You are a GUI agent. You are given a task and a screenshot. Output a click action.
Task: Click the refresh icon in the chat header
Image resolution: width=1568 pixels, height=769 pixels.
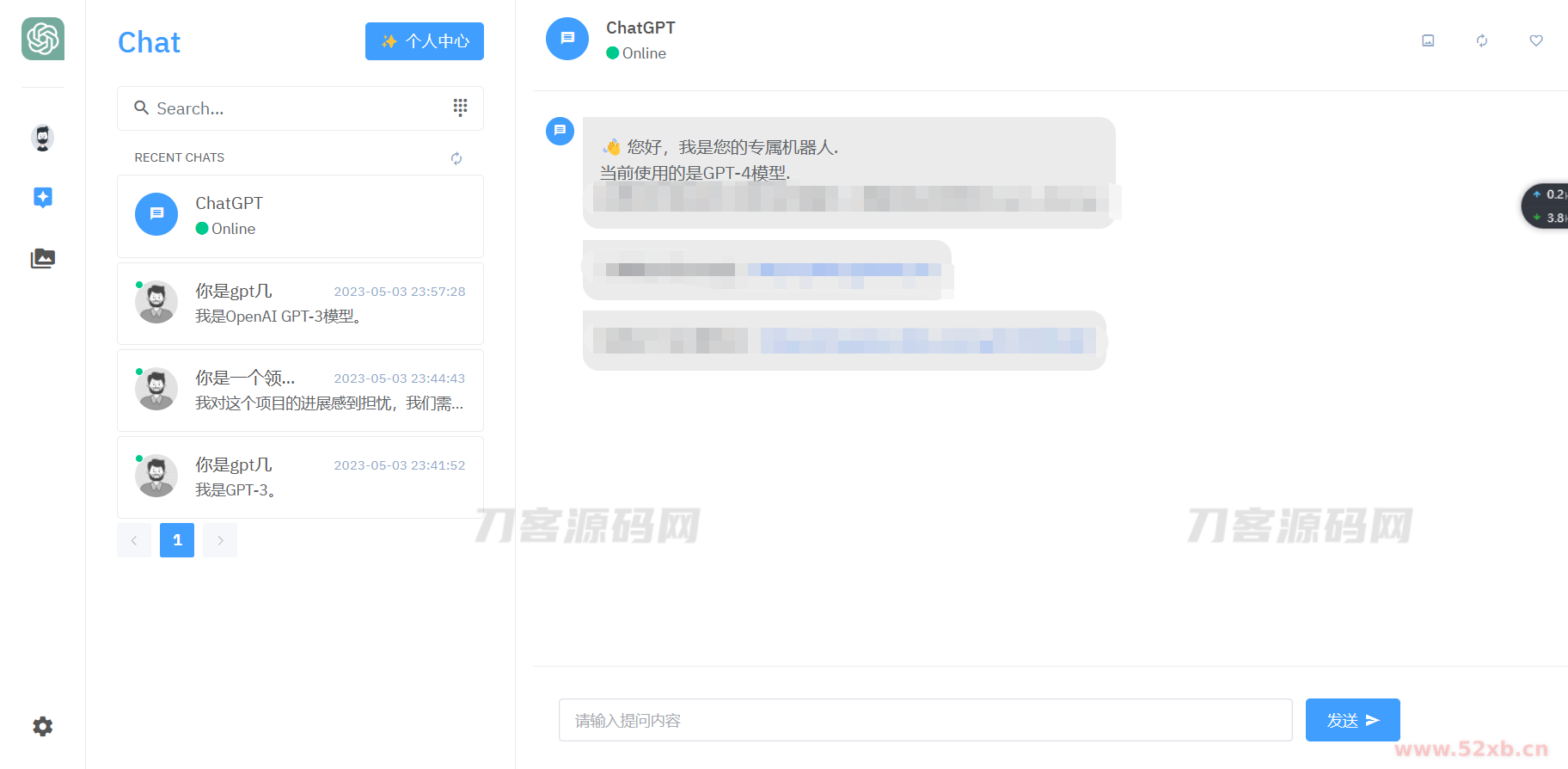(x=1482, y=40)
